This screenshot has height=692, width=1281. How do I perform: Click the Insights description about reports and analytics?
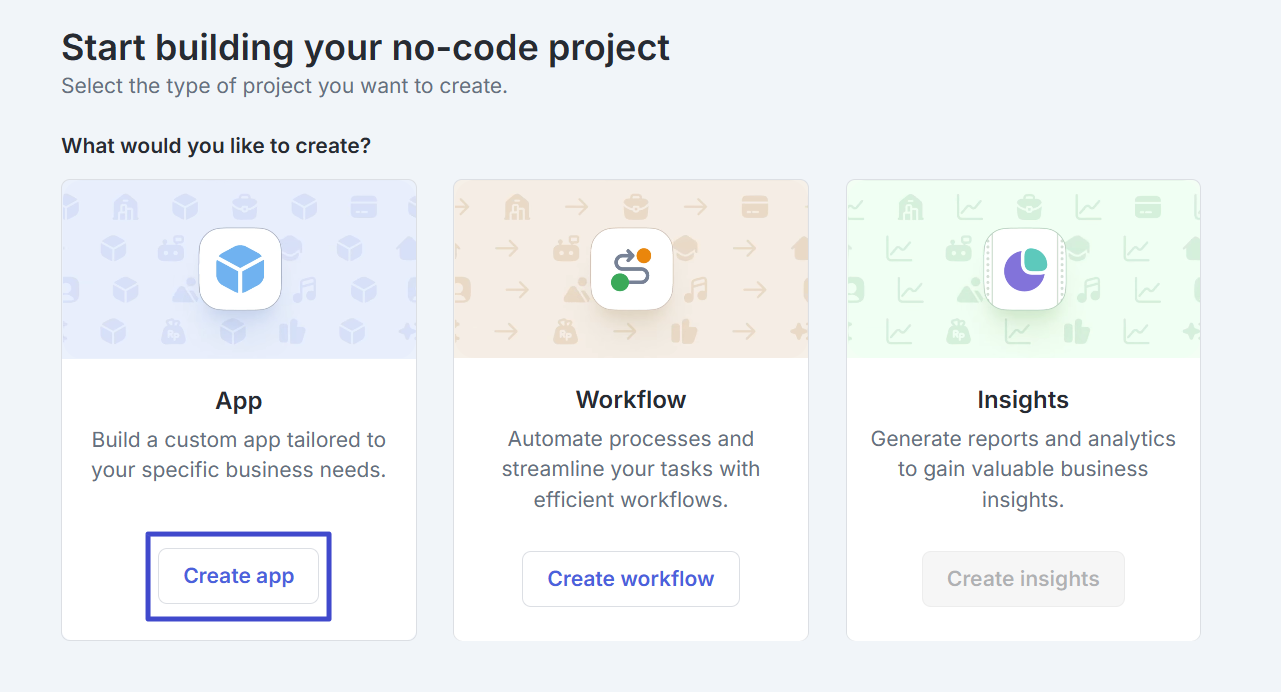pyautogui.click(x=1023, y=469)
